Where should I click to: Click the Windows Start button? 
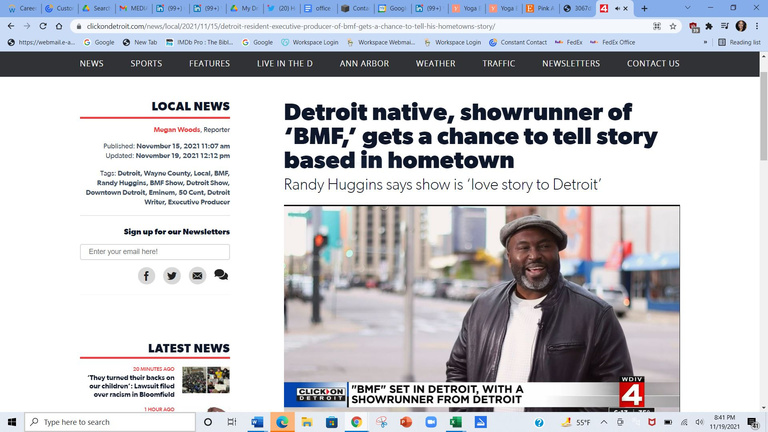coord(12,422)
